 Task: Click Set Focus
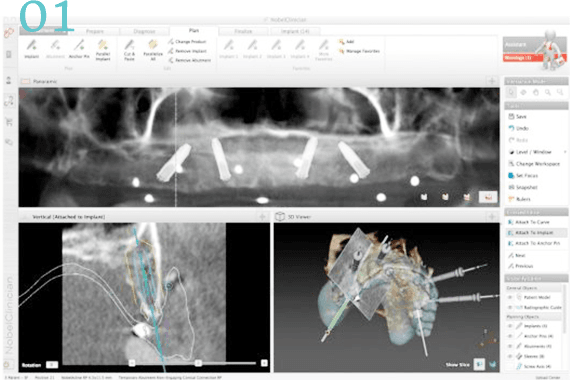(x=523, y=175)
